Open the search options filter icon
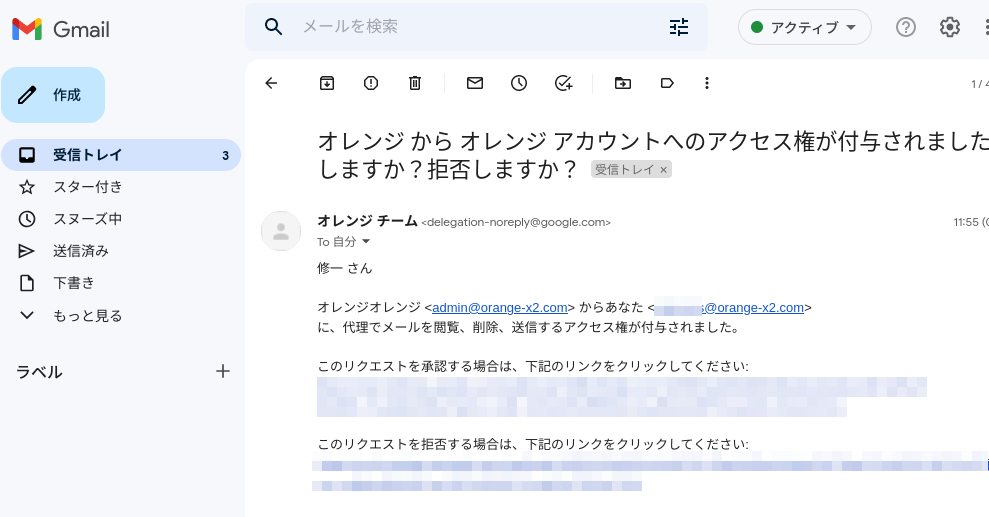This screenshot has width=989, height=517. [679, 27]
